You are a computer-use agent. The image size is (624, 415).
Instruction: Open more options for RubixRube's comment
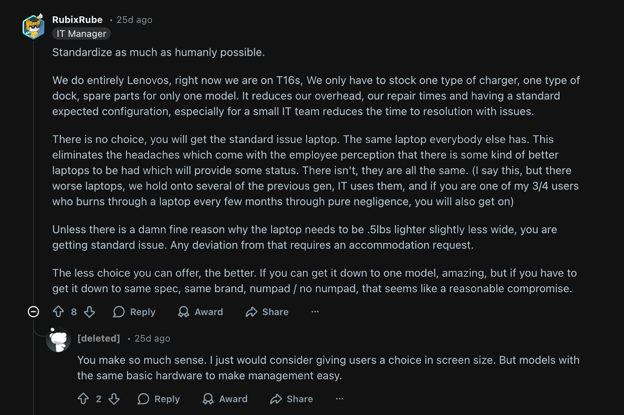[x=315, y=312]
